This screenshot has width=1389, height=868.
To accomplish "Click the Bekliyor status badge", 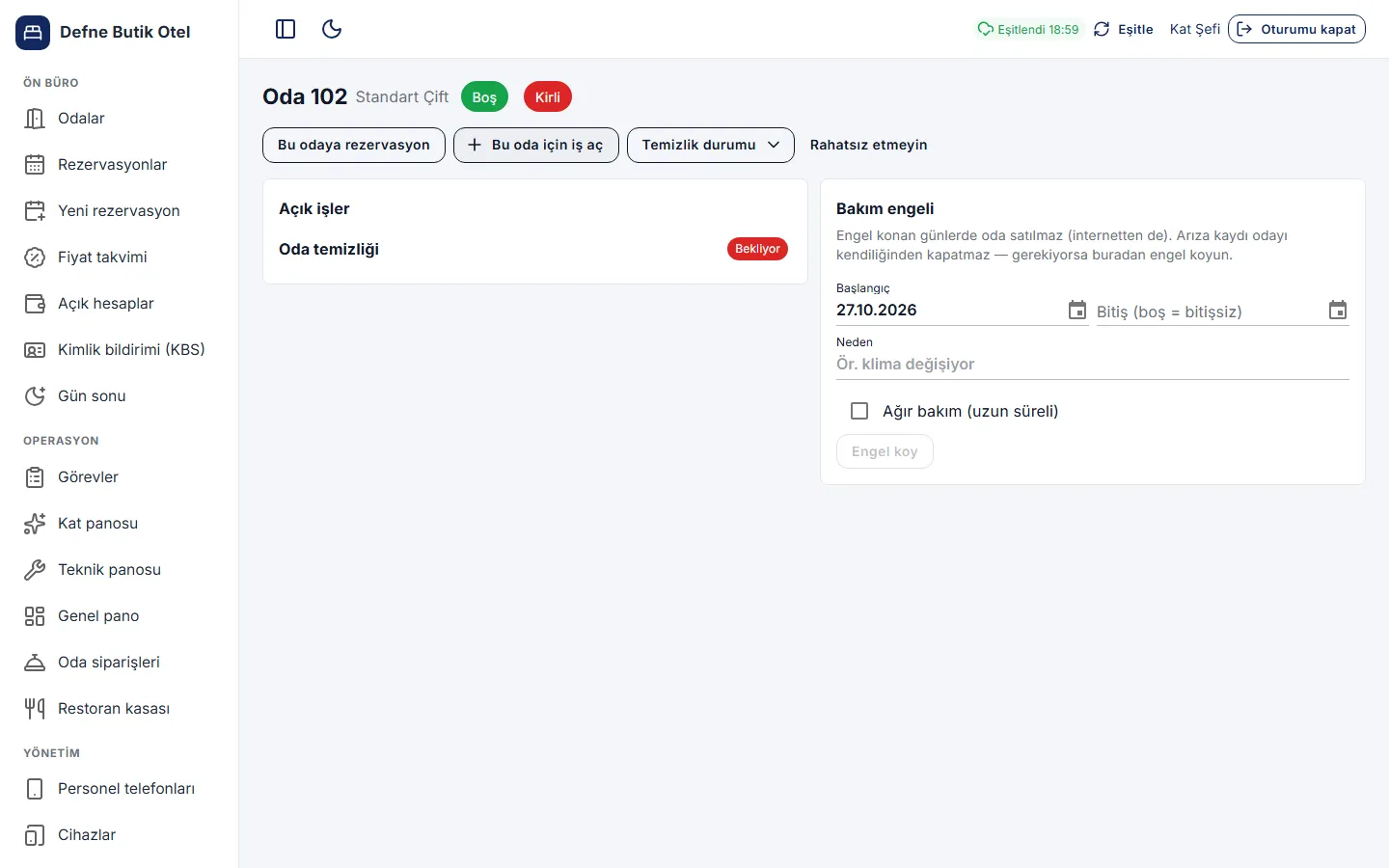I will (x=757, y=249).
